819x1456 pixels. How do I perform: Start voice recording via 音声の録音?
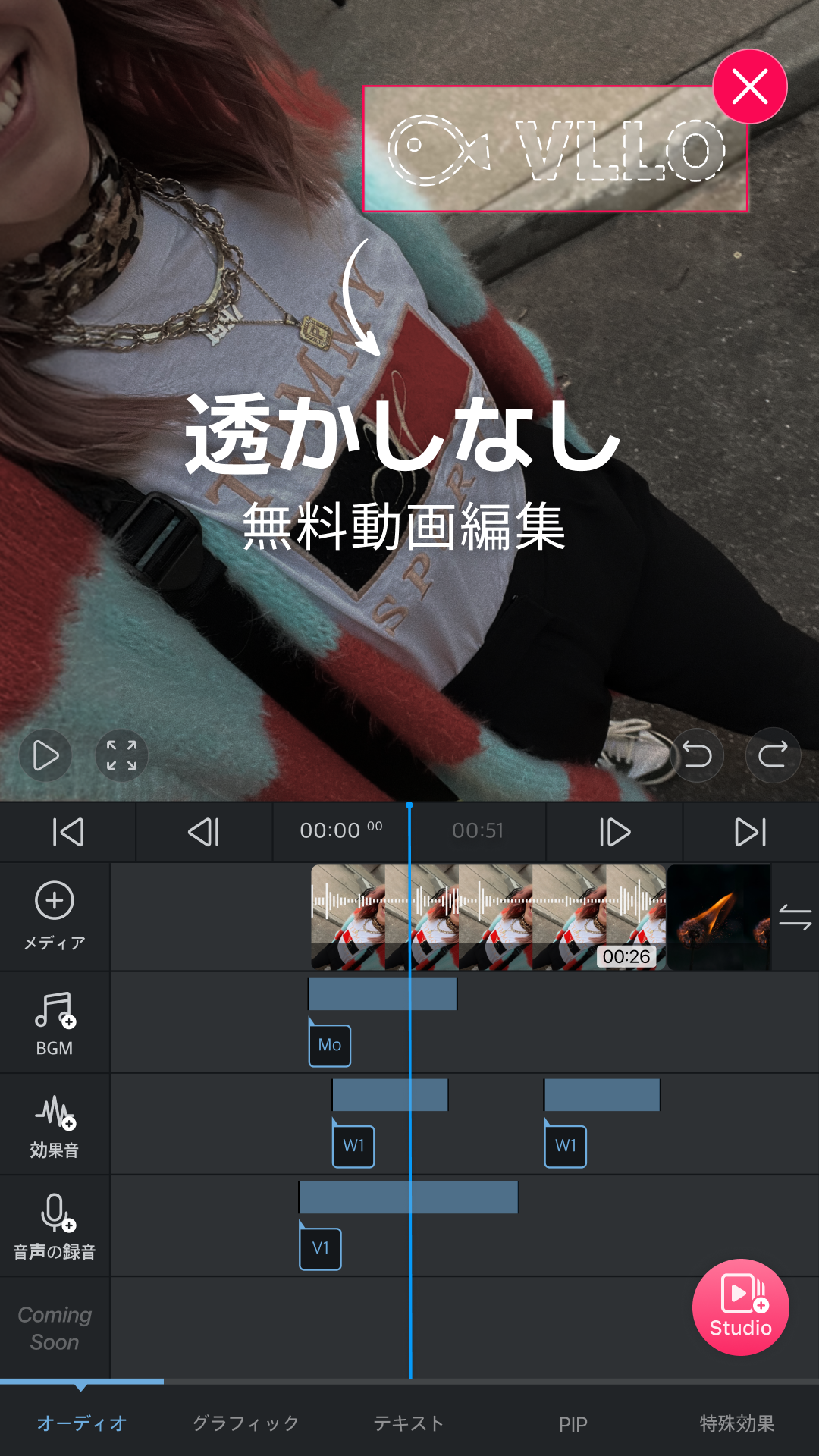tap(55, 1226)
